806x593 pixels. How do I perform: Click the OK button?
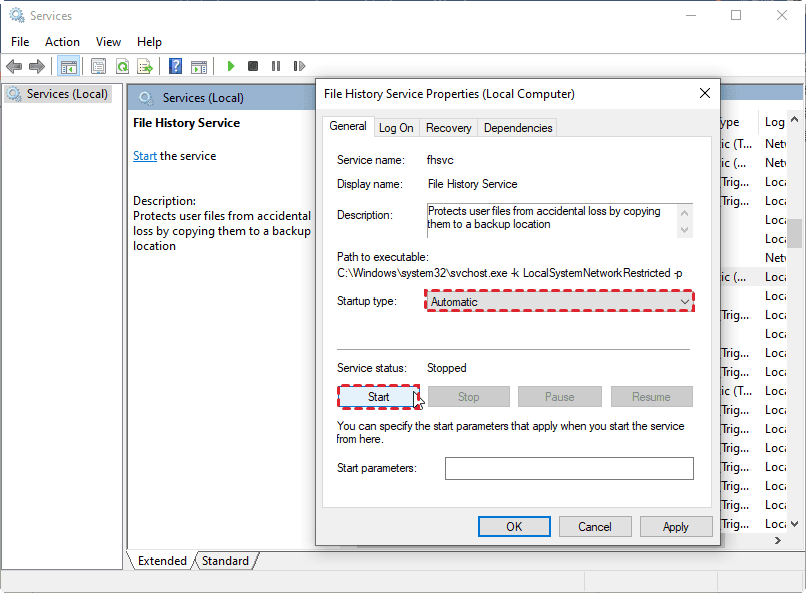click(x=514, y=527)
